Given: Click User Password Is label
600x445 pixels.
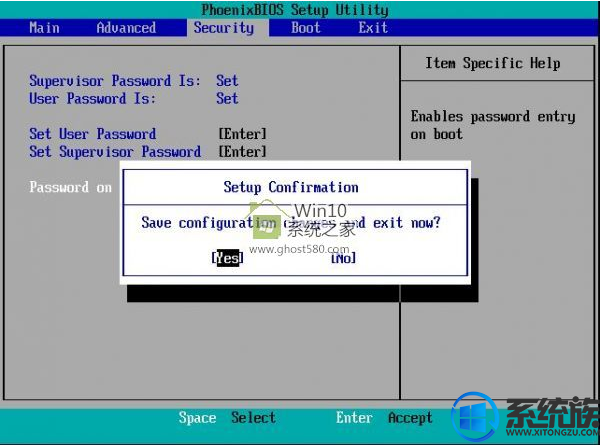Looking at the screenshot, I should [93, 99].
